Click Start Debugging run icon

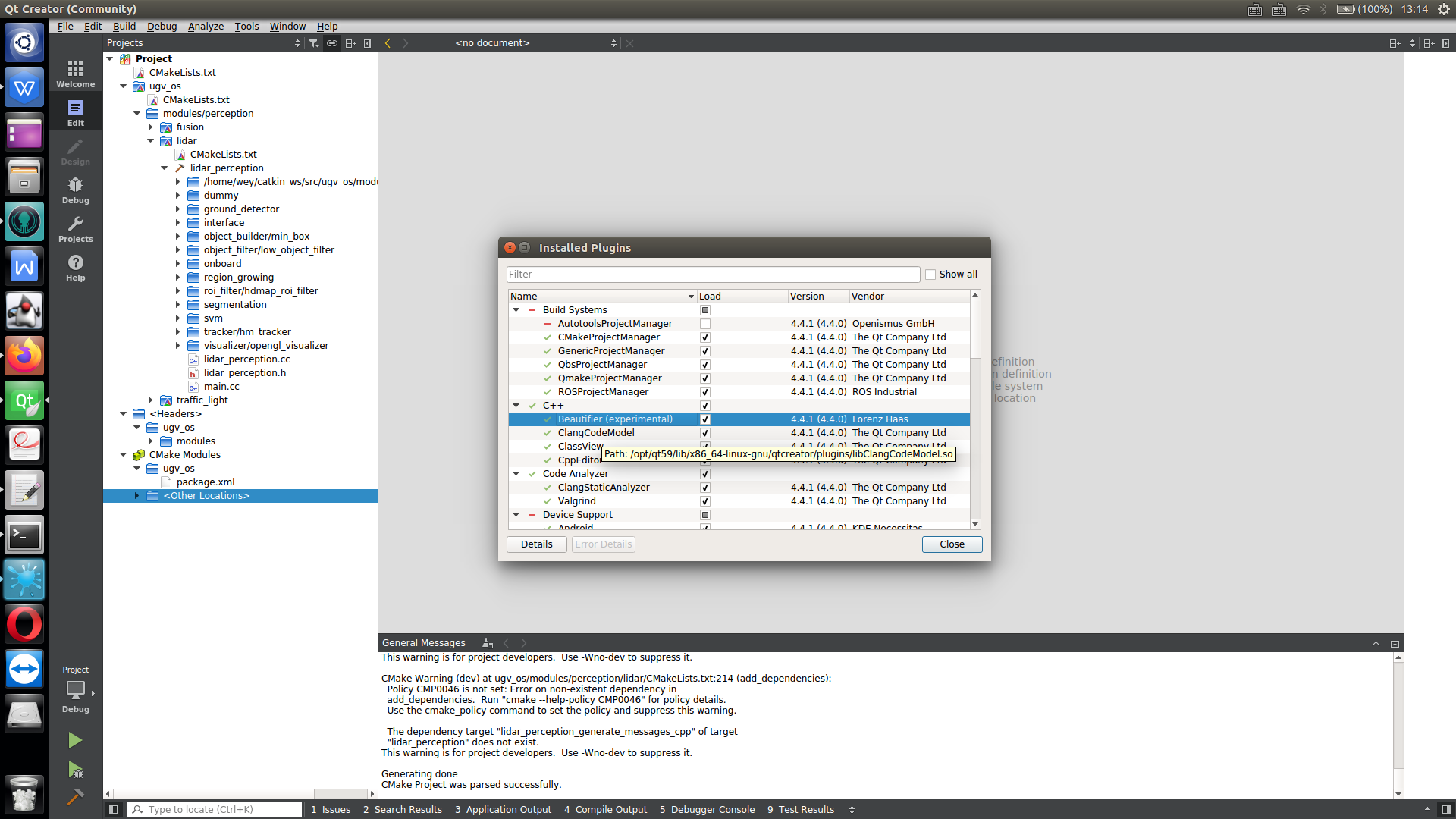75,770
